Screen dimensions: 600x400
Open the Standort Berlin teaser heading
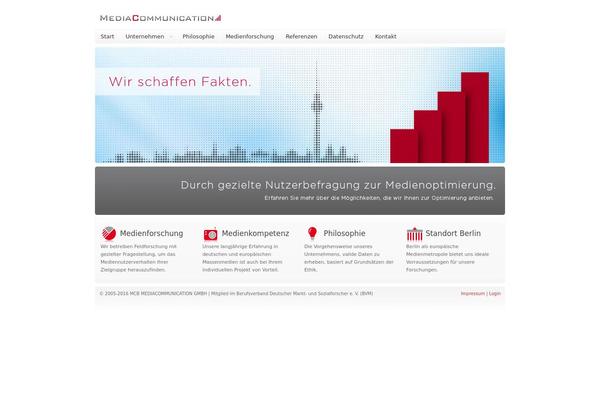(453, 233)
